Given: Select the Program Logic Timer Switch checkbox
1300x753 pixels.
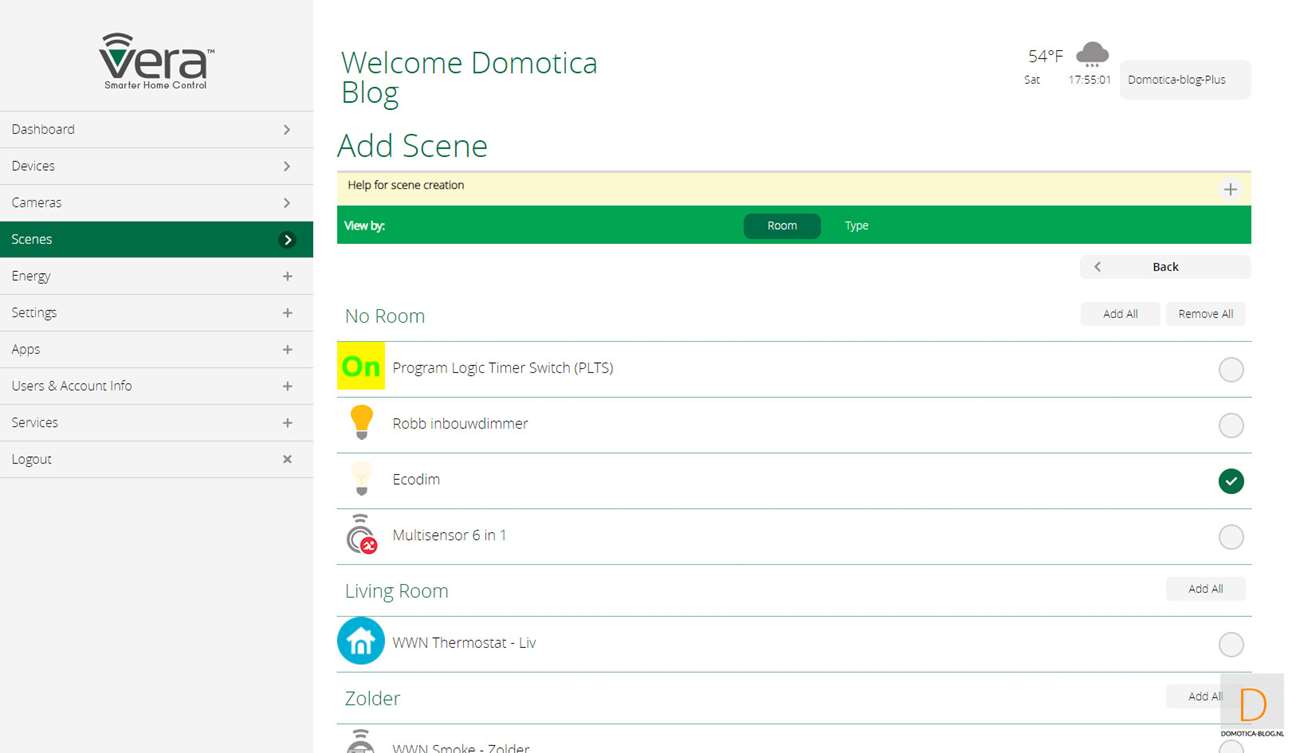Looking at the screenshot, I should 1231,369.
